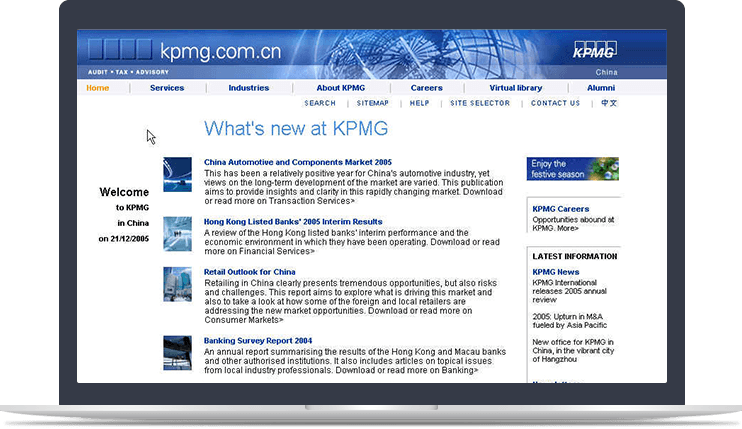Switch to the Chinese language version link
The height and width of the screenshot is (429, 742).
pos(609,103)
